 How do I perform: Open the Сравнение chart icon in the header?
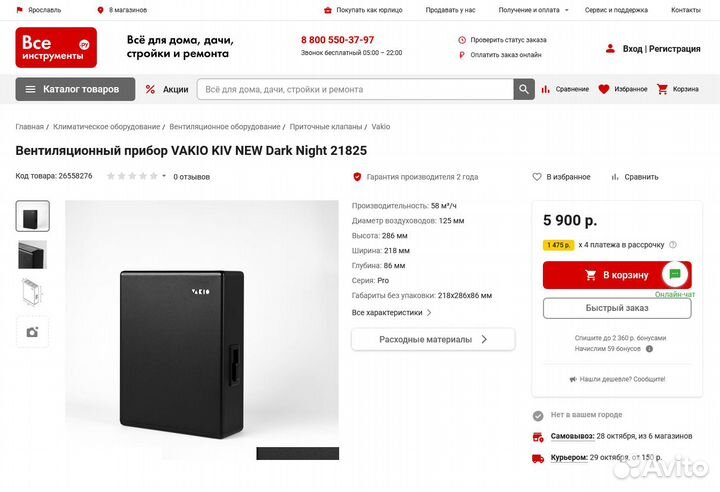click(546, 89)
